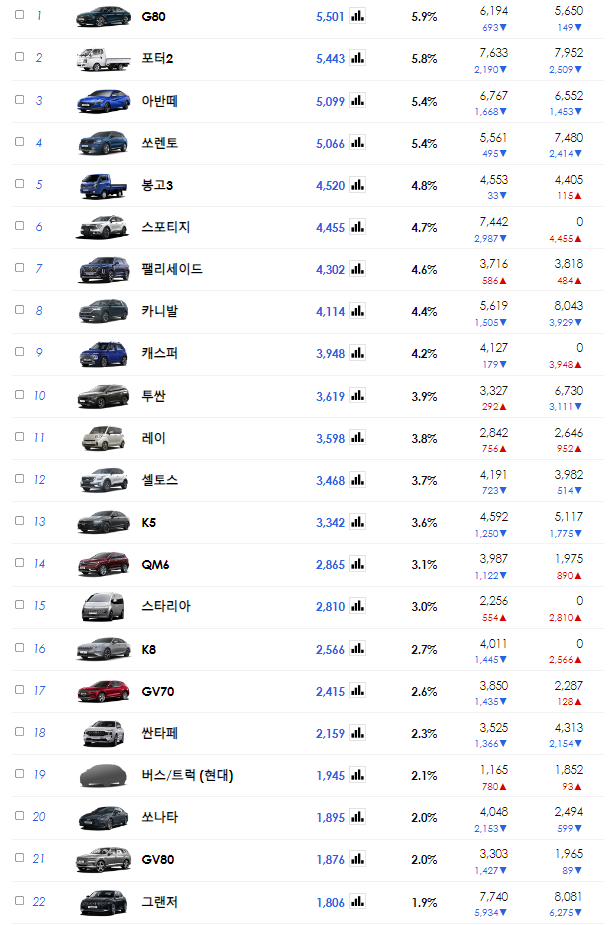608x925 pixels.
Task: Open the chart icon for 레이
Action: pyautogui.click(x=357, y=438)
